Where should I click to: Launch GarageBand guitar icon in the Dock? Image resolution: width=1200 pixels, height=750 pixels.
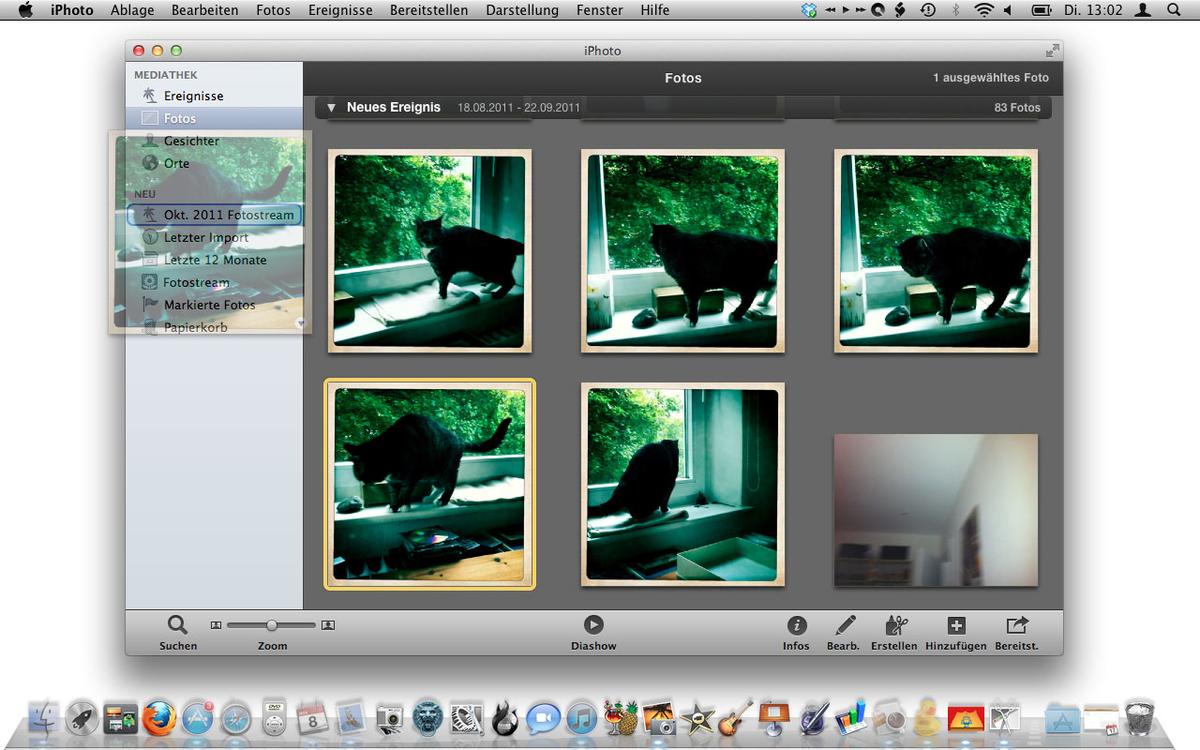[735, 717]
